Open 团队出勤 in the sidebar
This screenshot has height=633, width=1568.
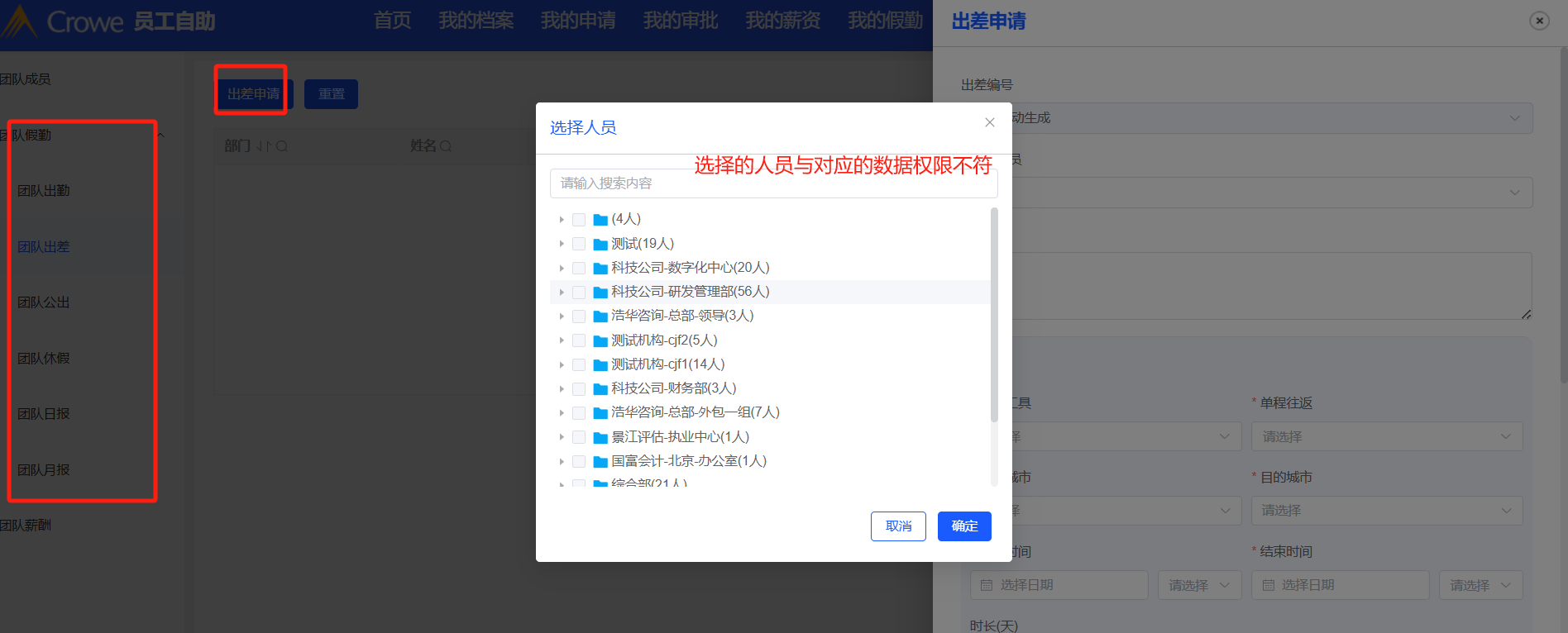coord(44,191)
